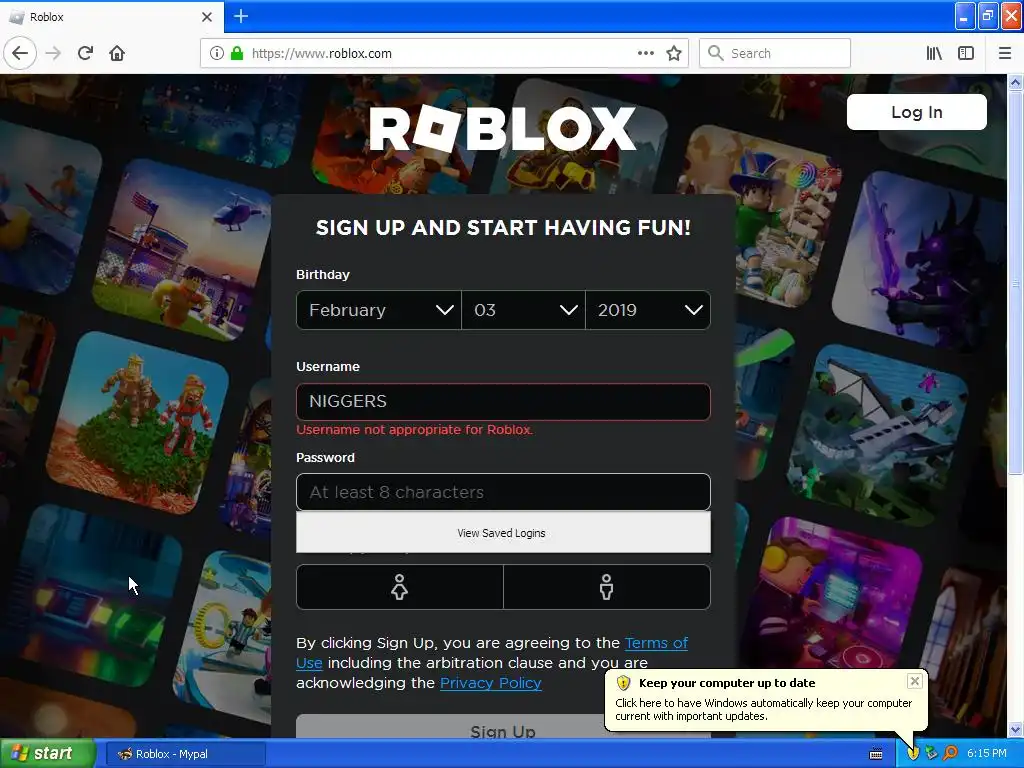1024x768 pixels.
Task: Select the female gender icon
Action: (x=399, y=587)
